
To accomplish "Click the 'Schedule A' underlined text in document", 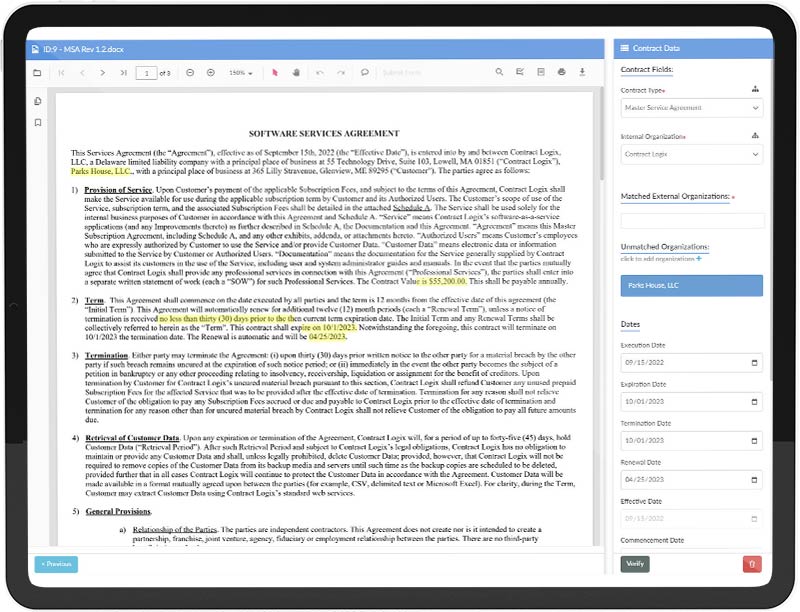I will pos(411,208).
